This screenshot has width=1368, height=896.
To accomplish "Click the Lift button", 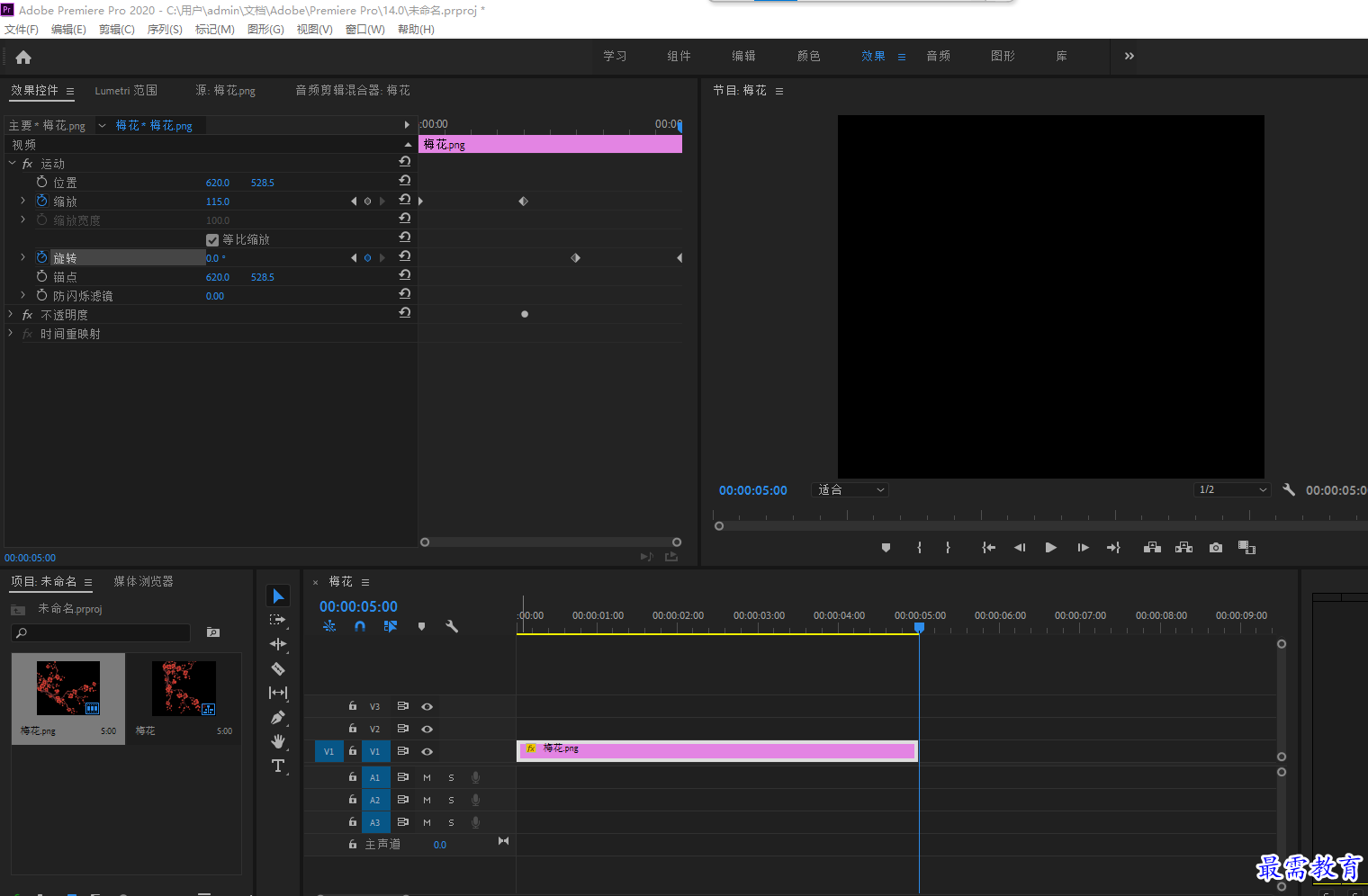I will pyautogui.click(x=1152, y=547).
